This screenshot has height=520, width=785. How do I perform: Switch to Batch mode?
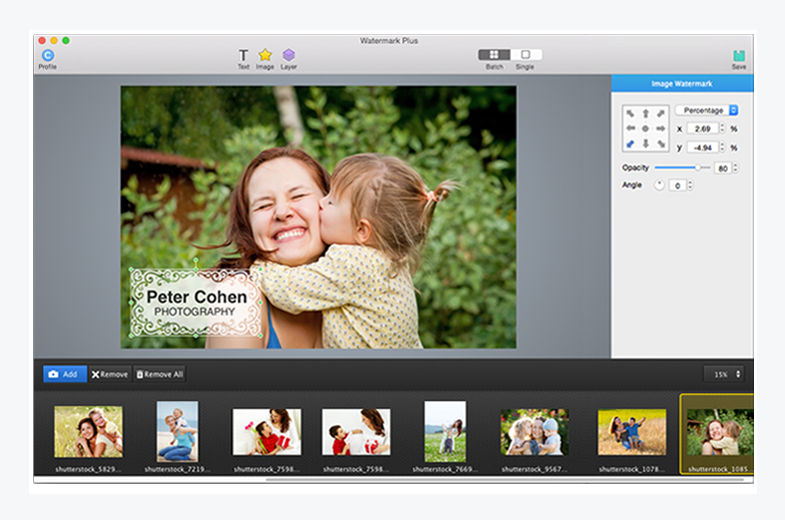click(x=494, y=55)
